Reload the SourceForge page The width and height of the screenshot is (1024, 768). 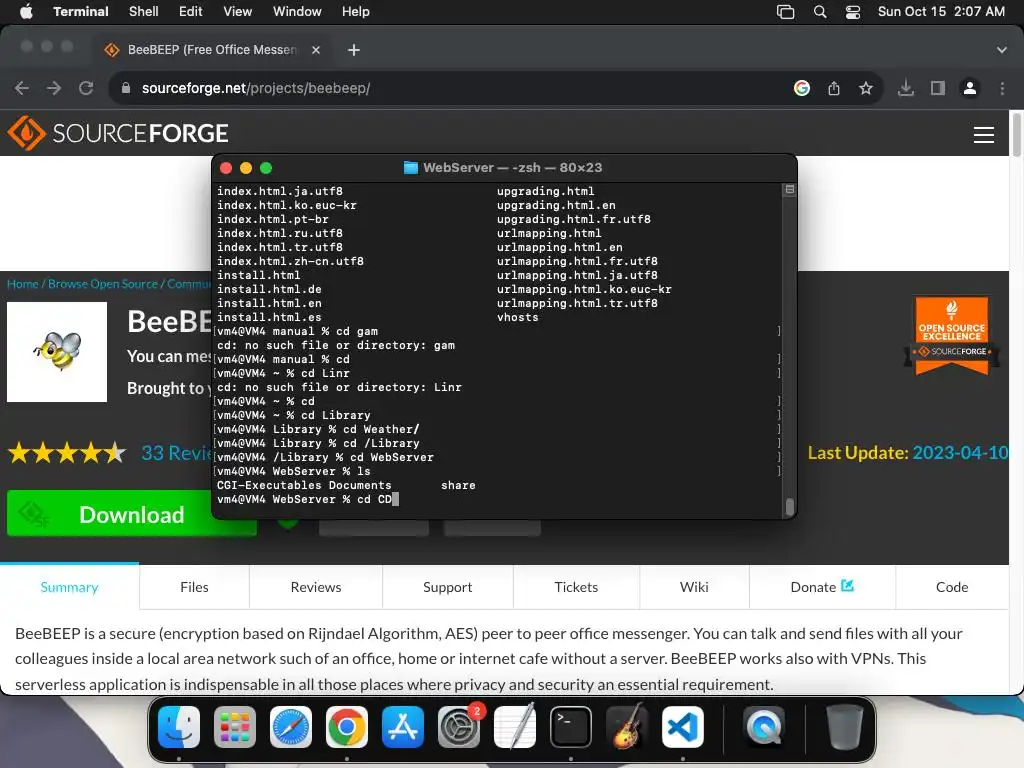pos(86,88)
